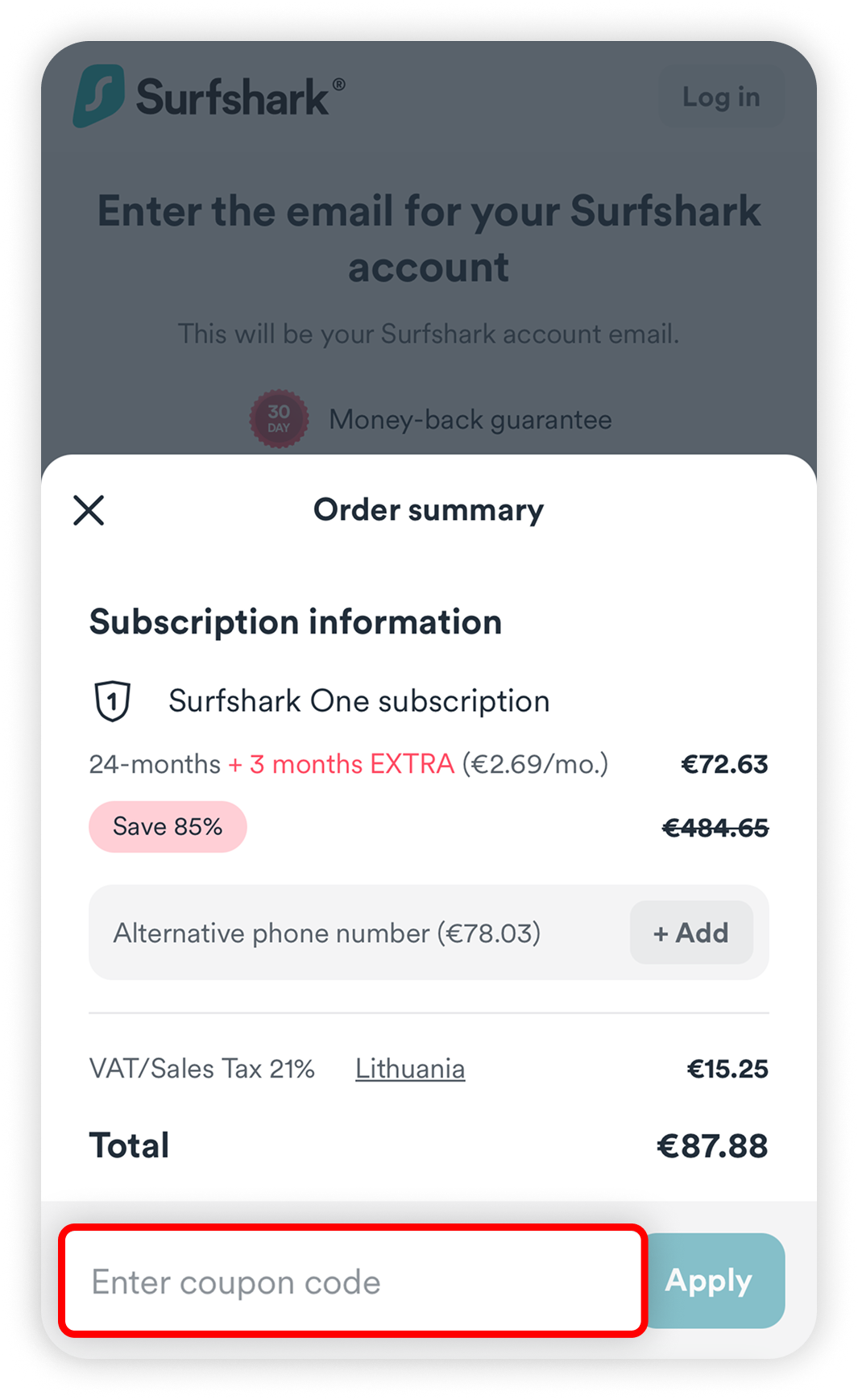Click the Subscription information heading
858x1400 pixels.
296,621
